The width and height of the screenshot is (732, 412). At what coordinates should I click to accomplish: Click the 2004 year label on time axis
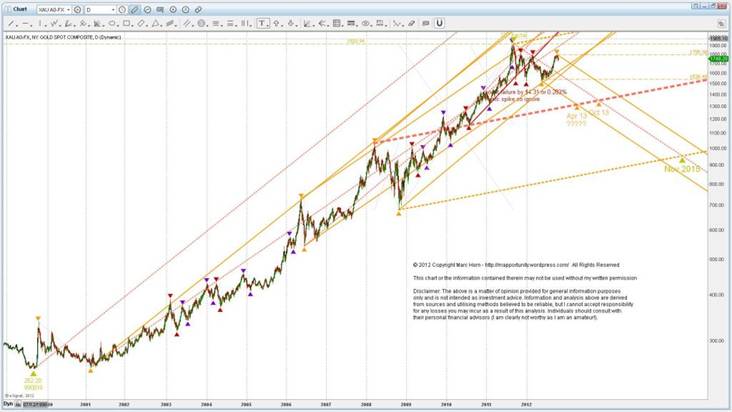[x=206, y=405]
